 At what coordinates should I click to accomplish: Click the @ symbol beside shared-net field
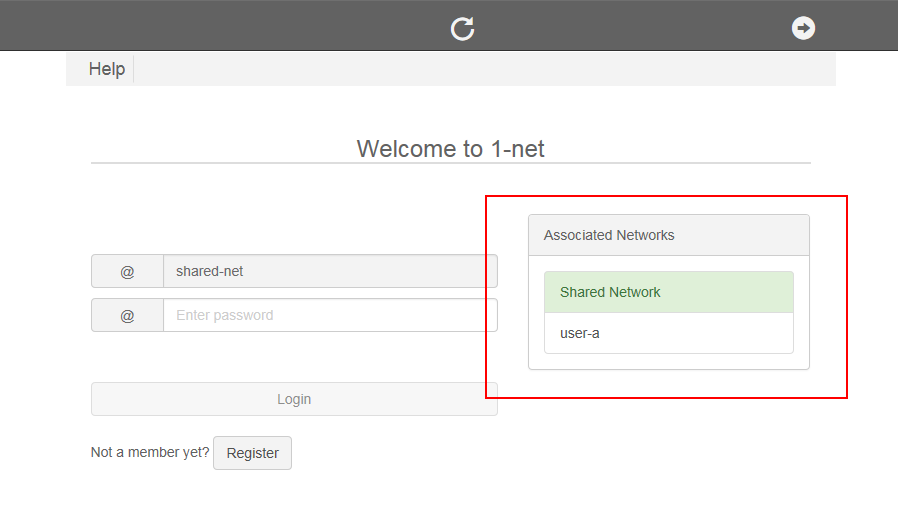click(x=127, y=271)
